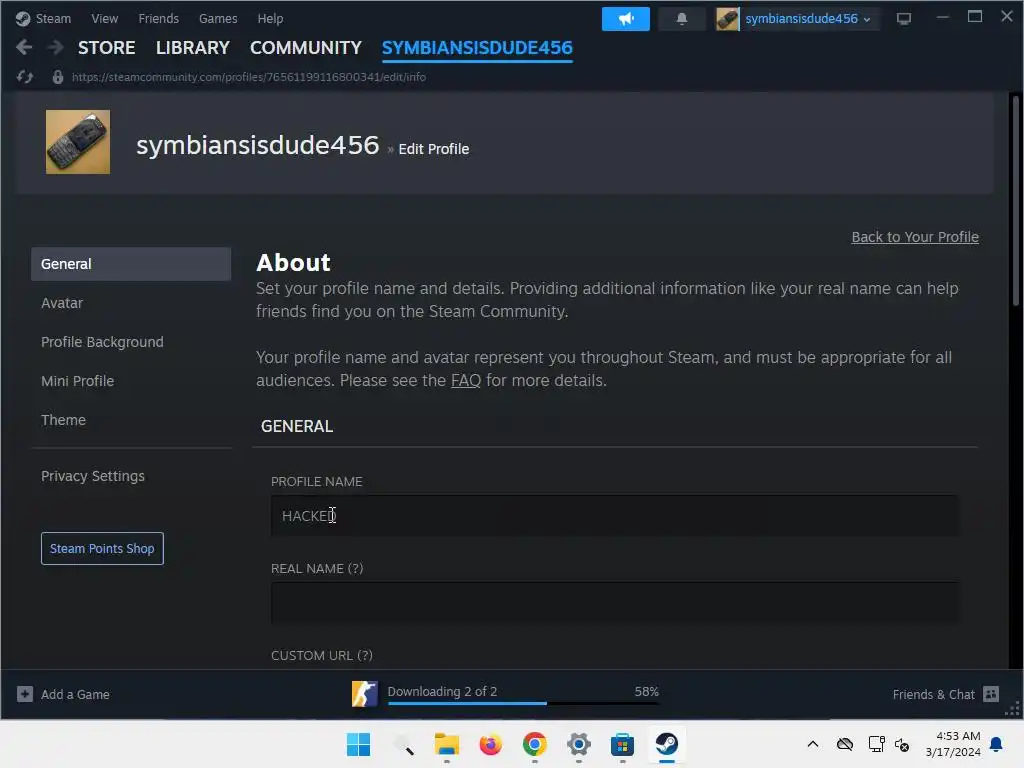Image resolution: width=1024 pixels, height=768 pixels.
Task: Open the Friends & Chat grid icon
Action: (x=990, y=694)
